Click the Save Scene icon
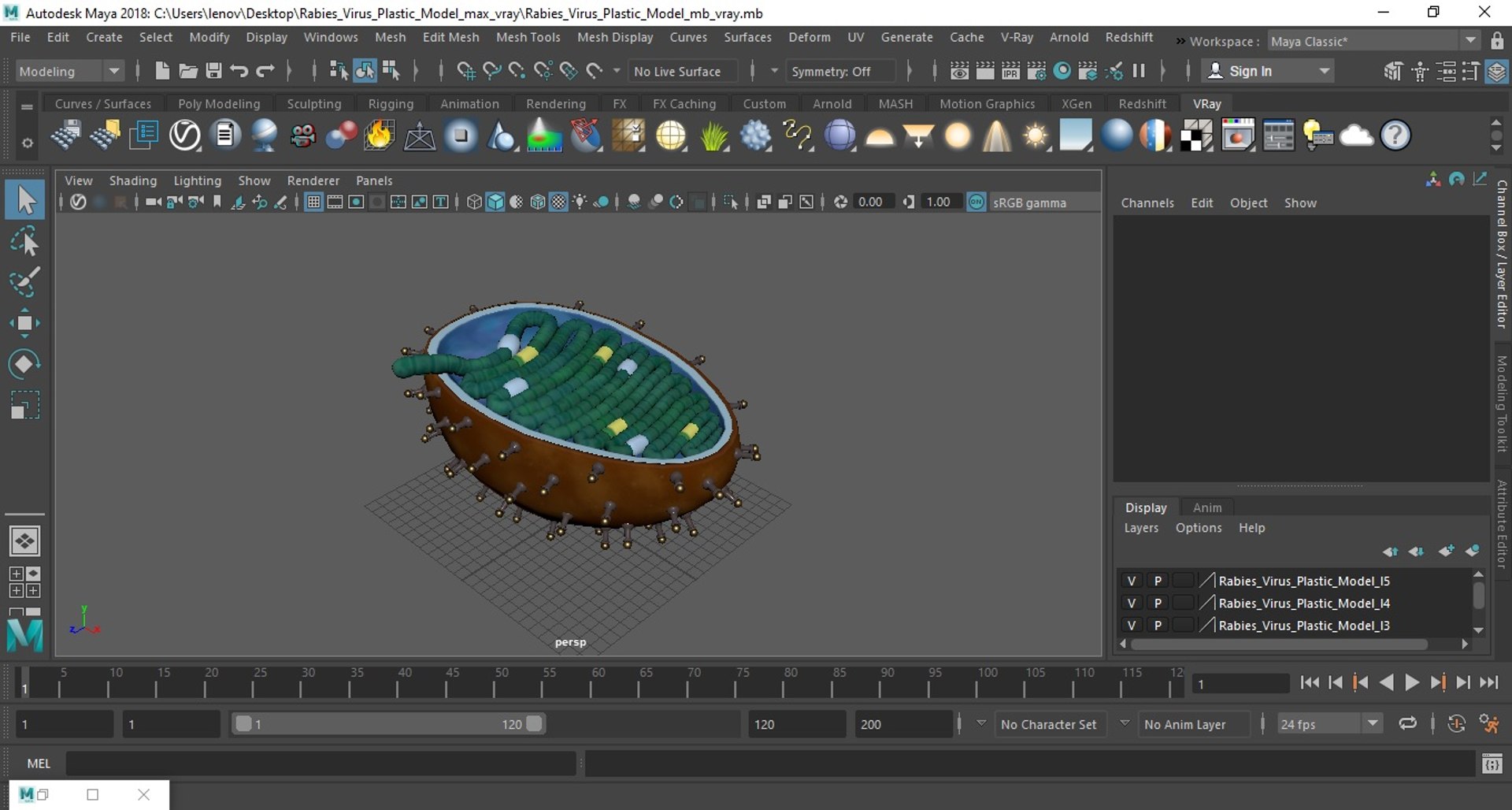1512x810 pixels. [x=213, y=71]
